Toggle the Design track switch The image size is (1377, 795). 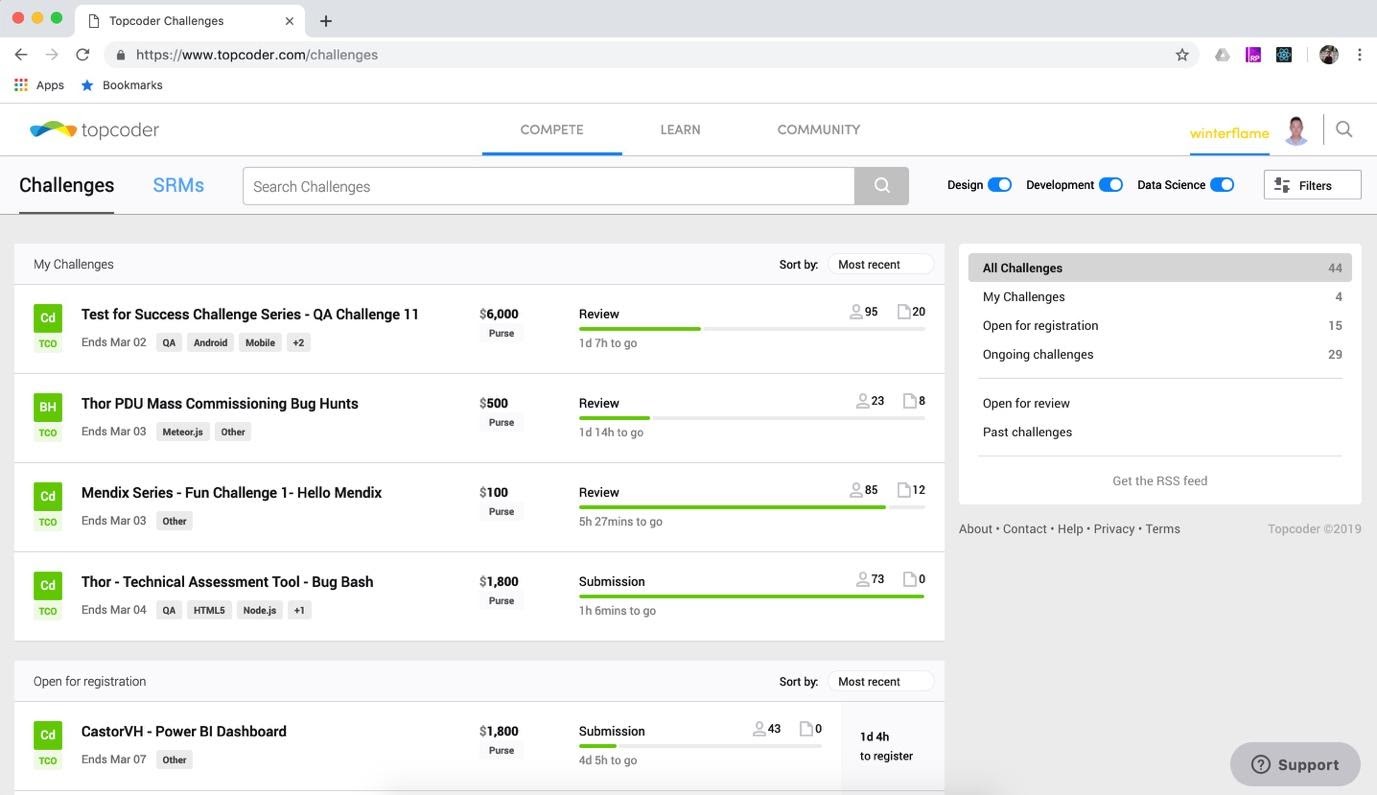click(x=999, y=185)
